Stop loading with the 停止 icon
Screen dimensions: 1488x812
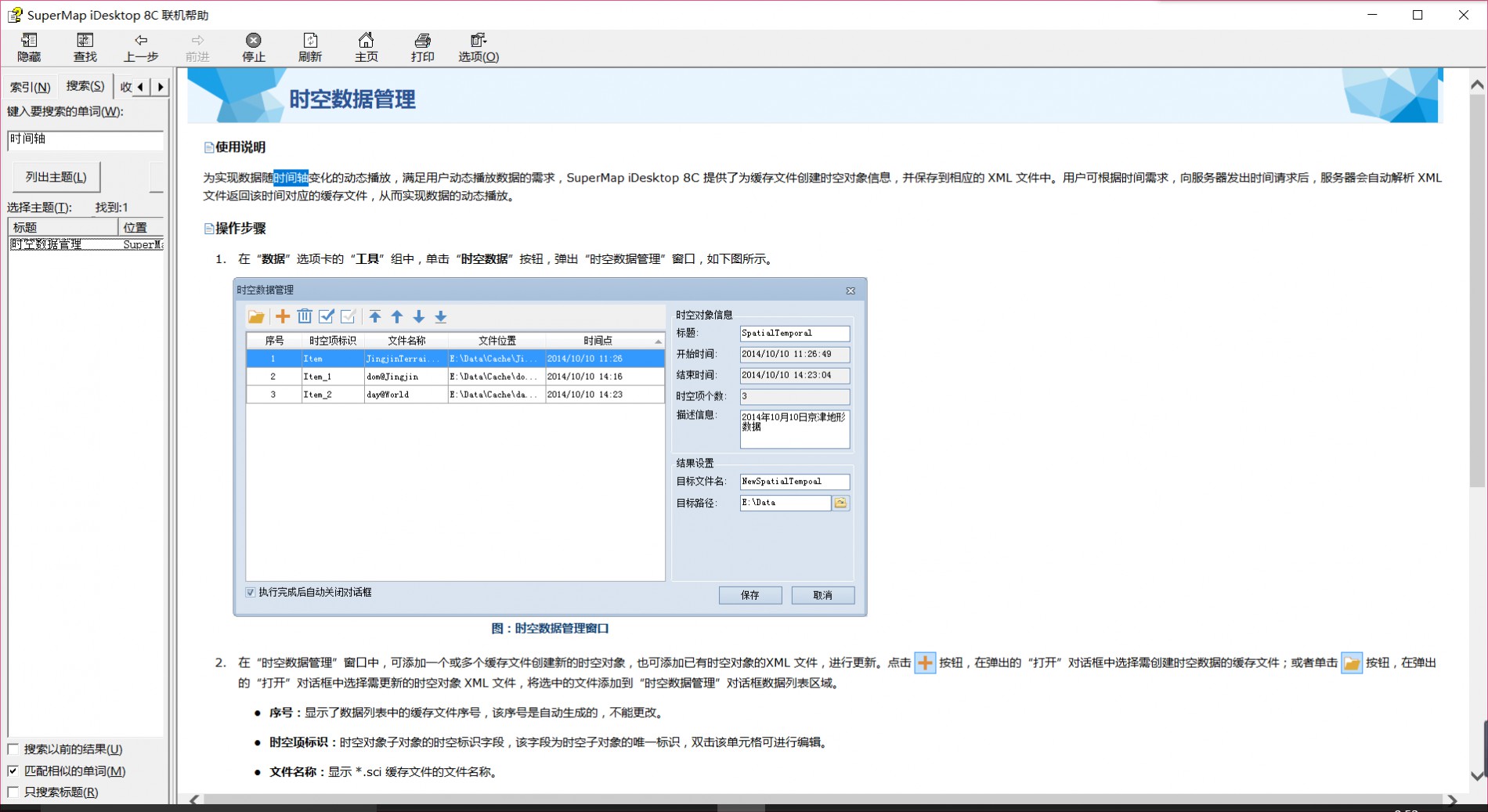(x=254, y=40)
